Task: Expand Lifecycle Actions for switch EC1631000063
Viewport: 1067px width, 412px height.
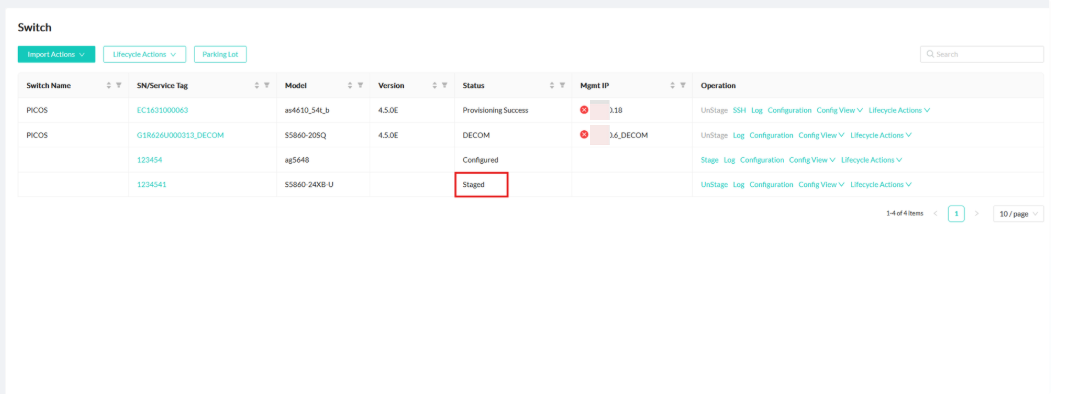Action: click(899, 110)
